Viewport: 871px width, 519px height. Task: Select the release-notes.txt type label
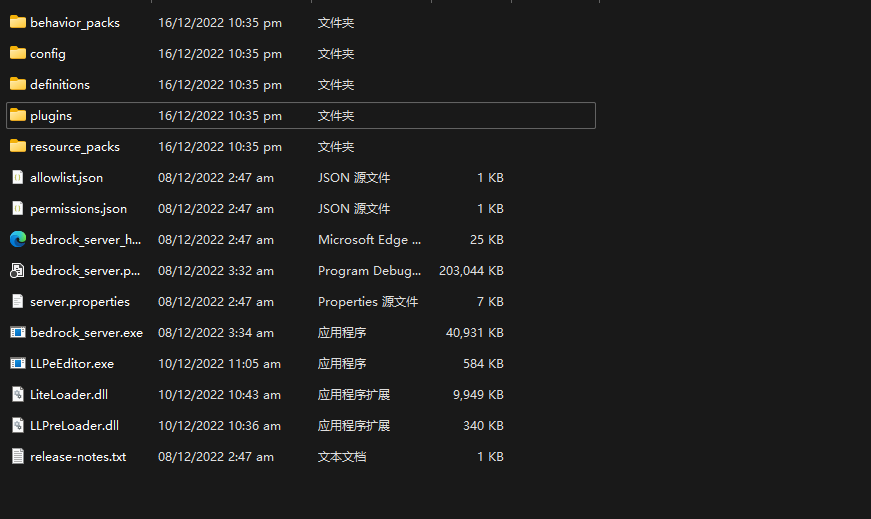(x=342, y=457)
